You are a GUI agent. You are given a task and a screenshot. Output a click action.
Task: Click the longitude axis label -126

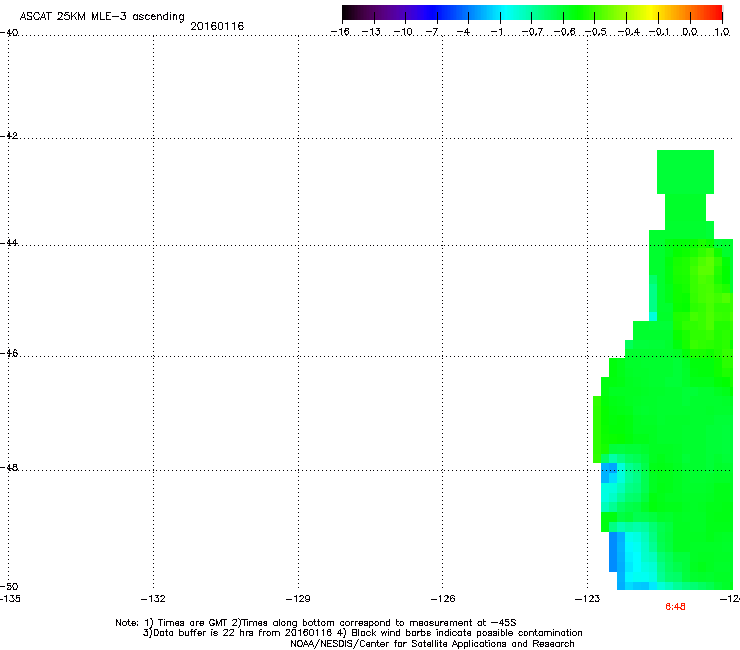[x=443, y=599]
